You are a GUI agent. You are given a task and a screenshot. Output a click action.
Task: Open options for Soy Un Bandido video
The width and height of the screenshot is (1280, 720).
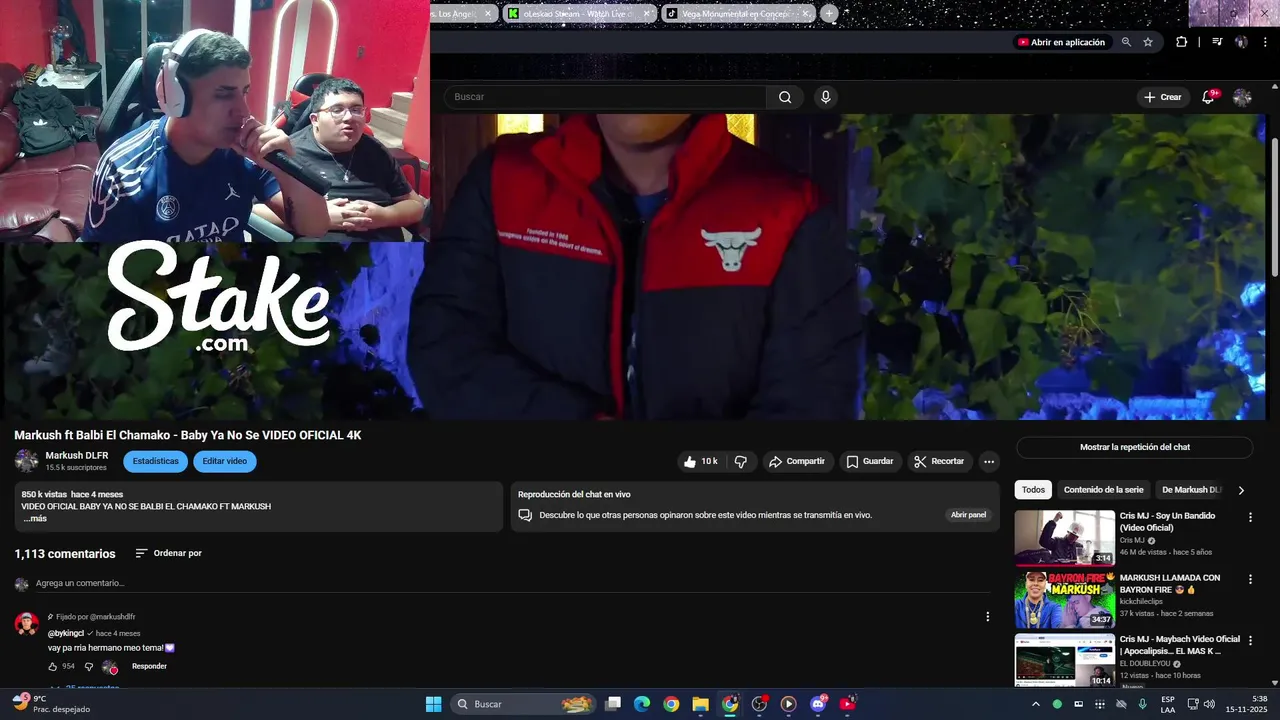[1250, 517]
